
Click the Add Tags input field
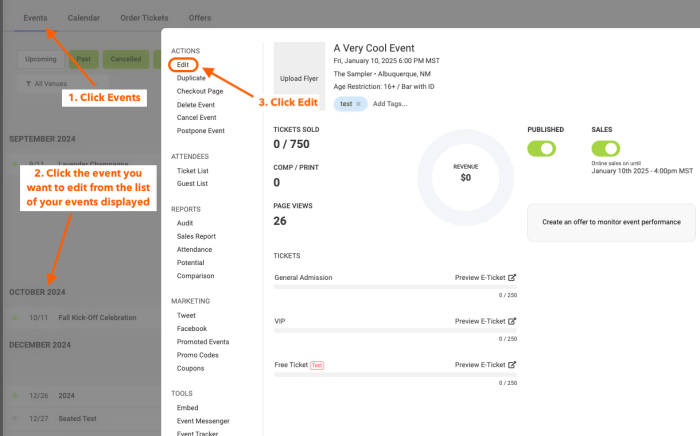(x=390, y=104)
